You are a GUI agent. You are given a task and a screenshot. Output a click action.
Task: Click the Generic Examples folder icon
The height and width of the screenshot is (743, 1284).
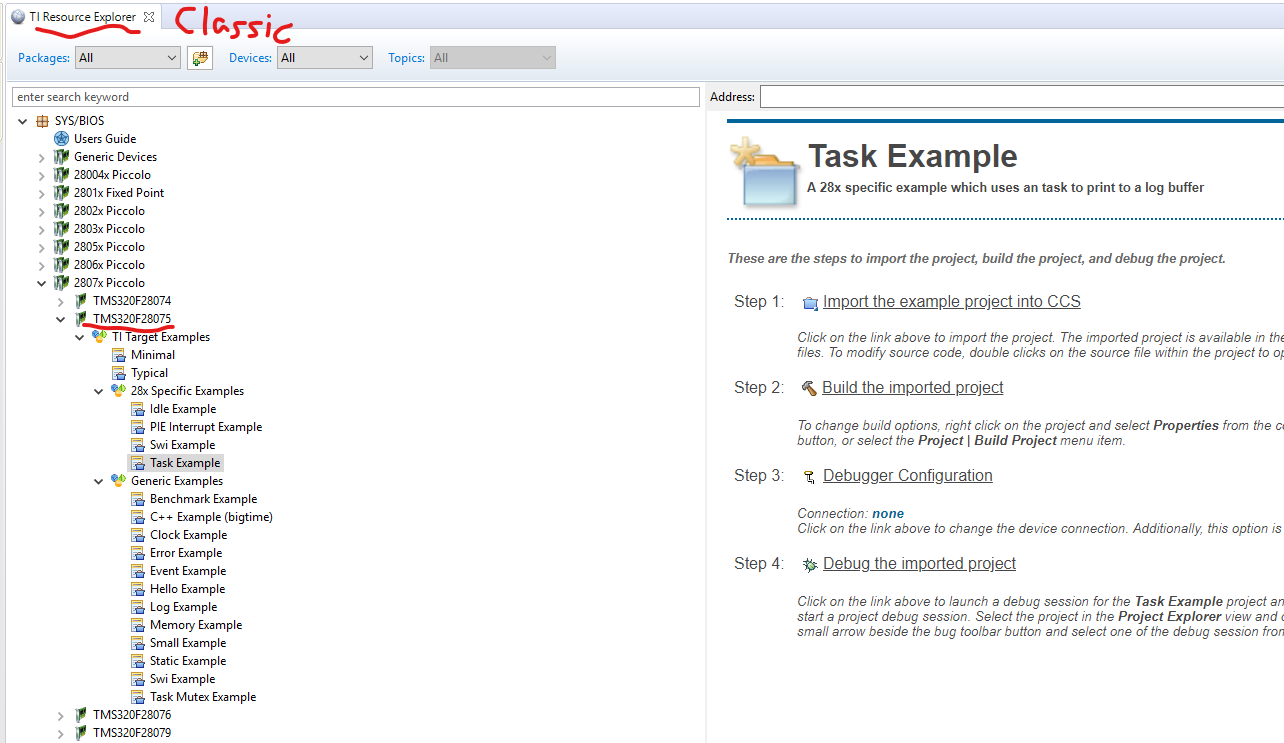click(x=119, y=481)
